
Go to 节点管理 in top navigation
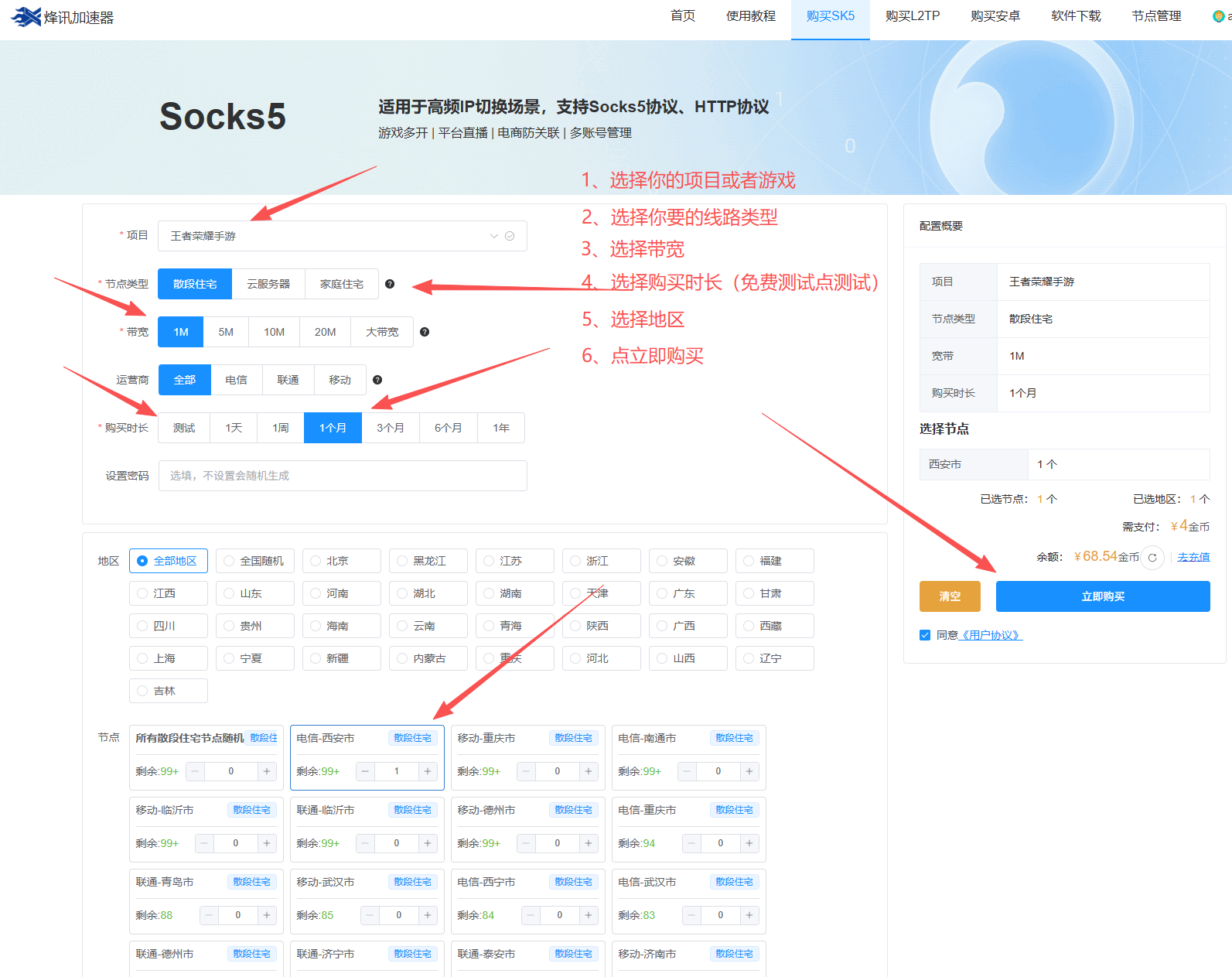click(x=1156, y=16)
